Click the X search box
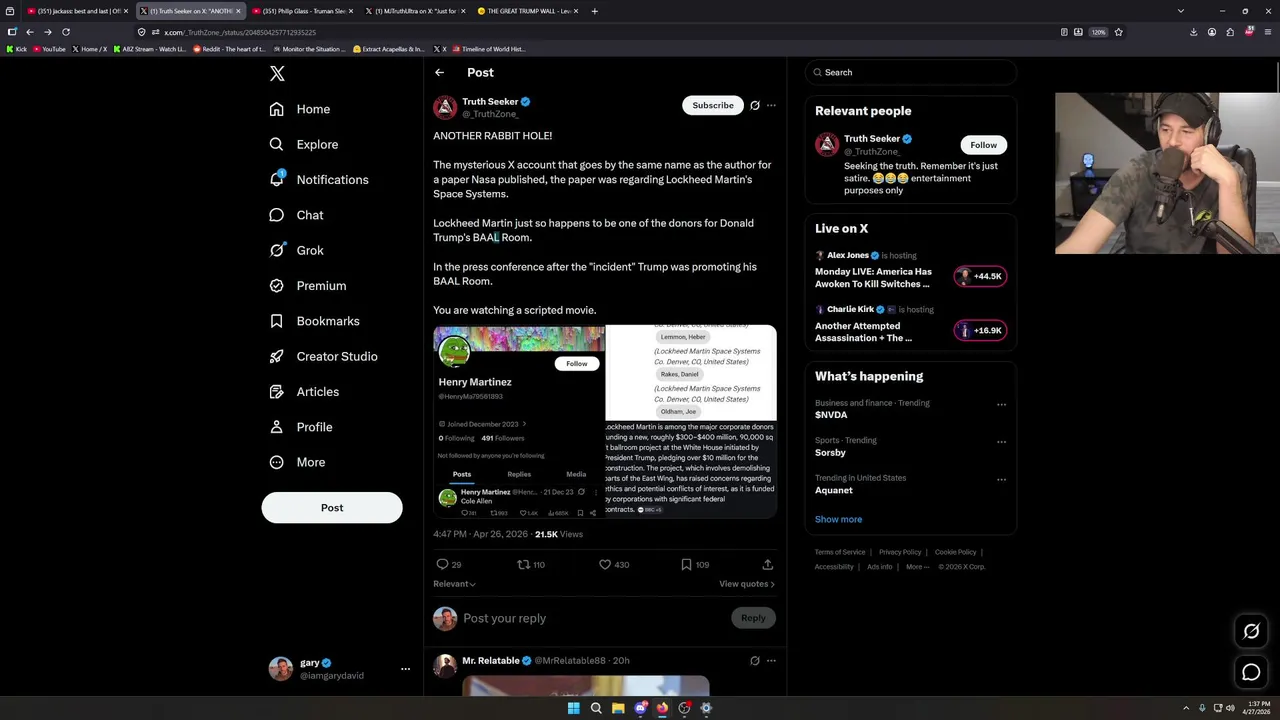The width and height of the screenshot is (1280, 720). point(910,72)
